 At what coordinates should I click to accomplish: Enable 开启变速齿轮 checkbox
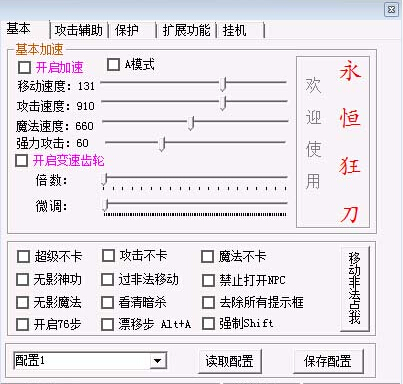pos(22,161)
